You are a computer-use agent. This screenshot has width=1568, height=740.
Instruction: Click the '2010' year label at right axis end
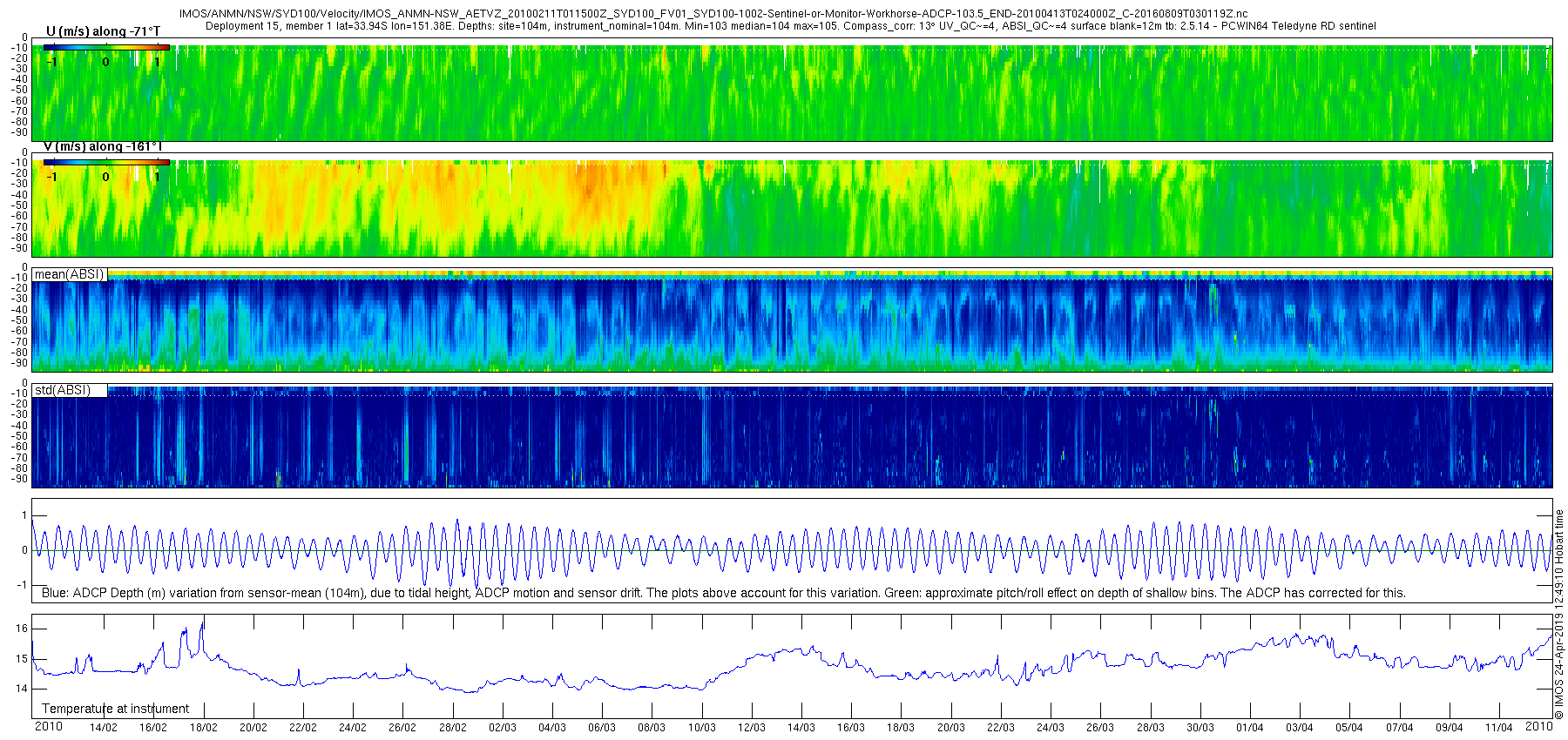click(1539, 726)
